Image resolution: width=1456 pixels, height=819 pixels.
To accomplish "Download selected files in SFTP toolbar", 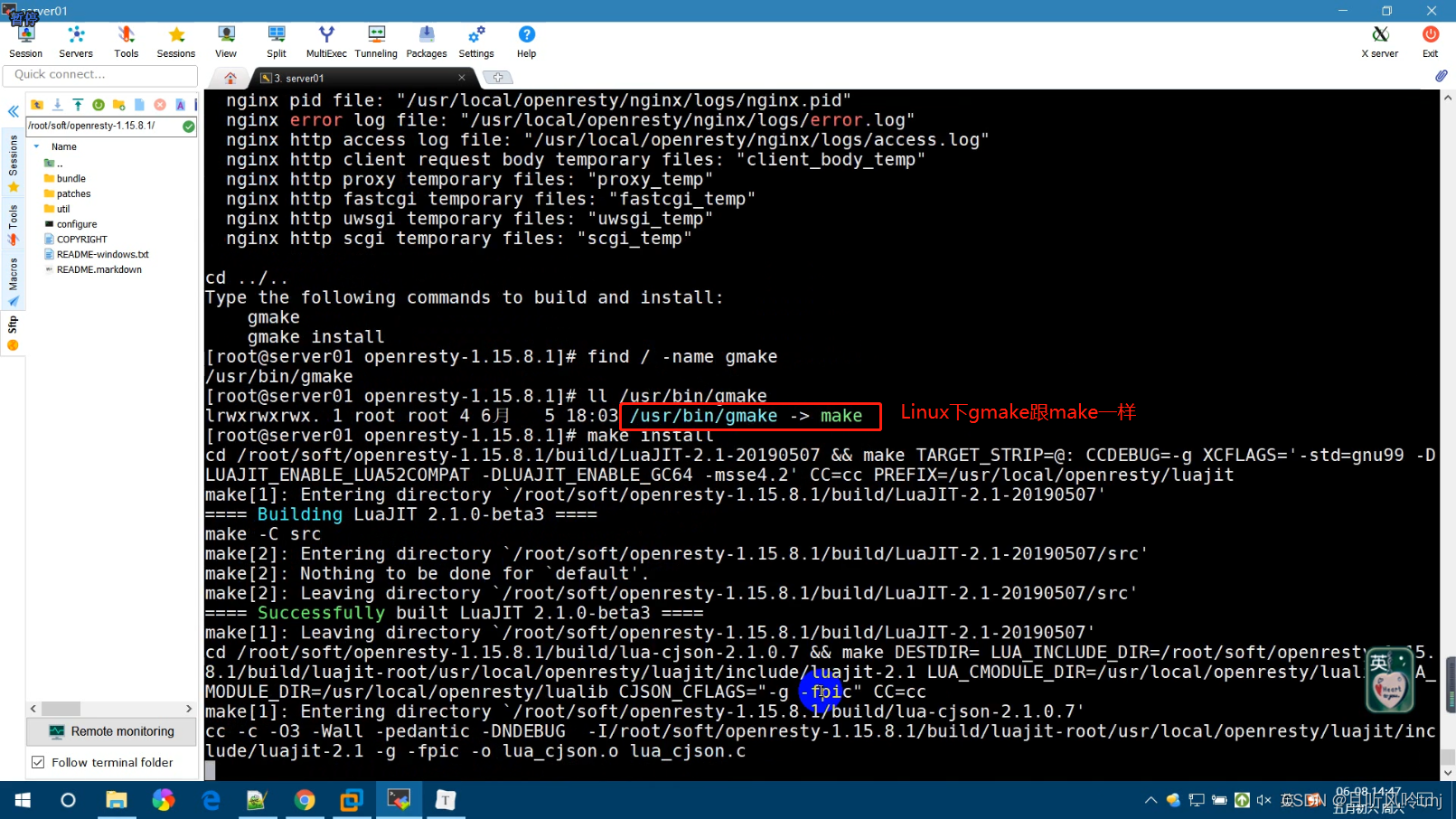I will (x=57, y=105).
